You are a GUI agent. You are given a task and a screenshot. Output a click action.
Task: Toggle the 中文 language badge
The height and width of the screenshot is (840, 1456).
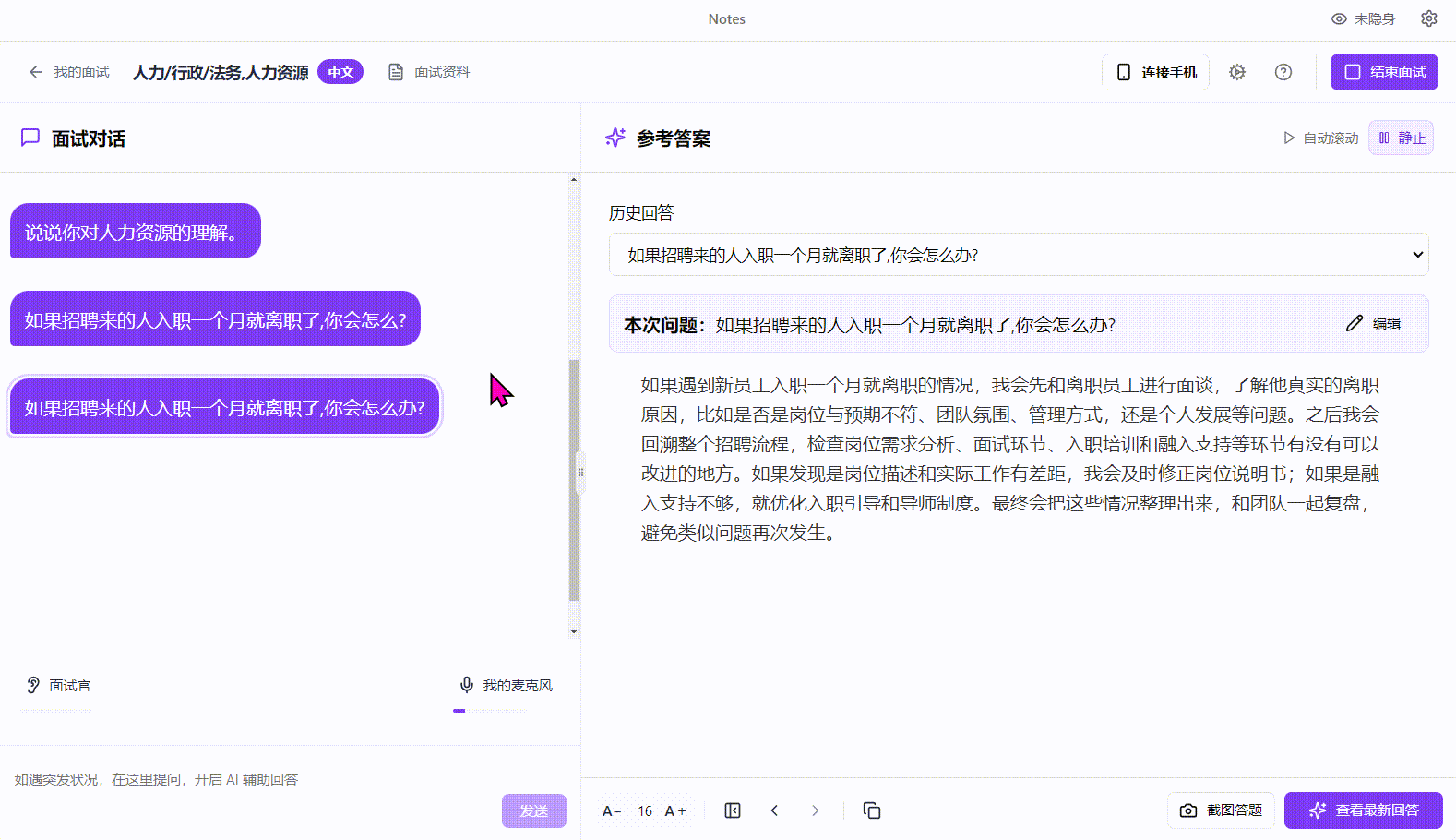pyautogui.click(x=340, y=72)
